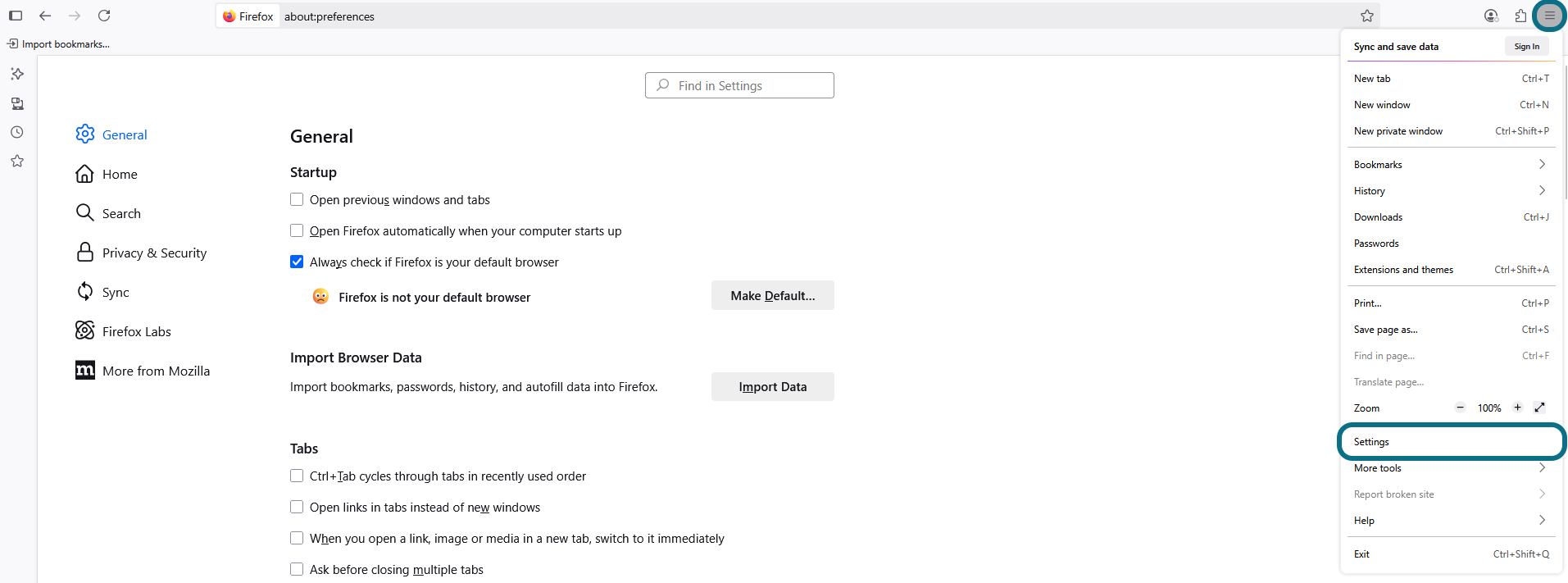This screenshot has width=1568, height=583.
Task: Click the Import Data button
Action: [x=772, y=386]
